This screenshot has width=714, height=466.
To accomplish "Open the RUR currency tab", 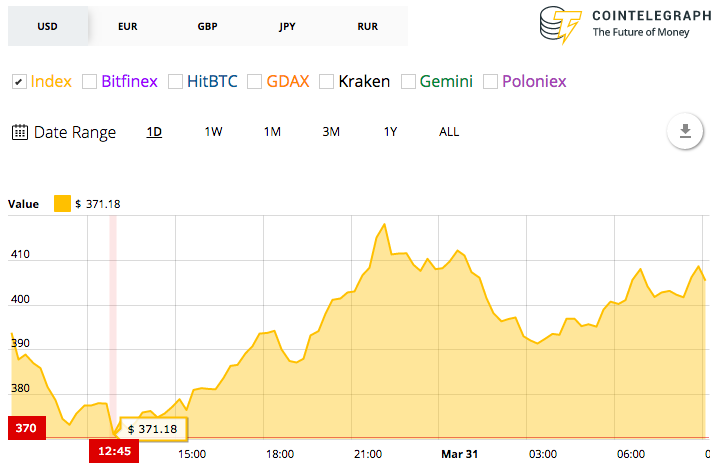I will tap(367, 25).
